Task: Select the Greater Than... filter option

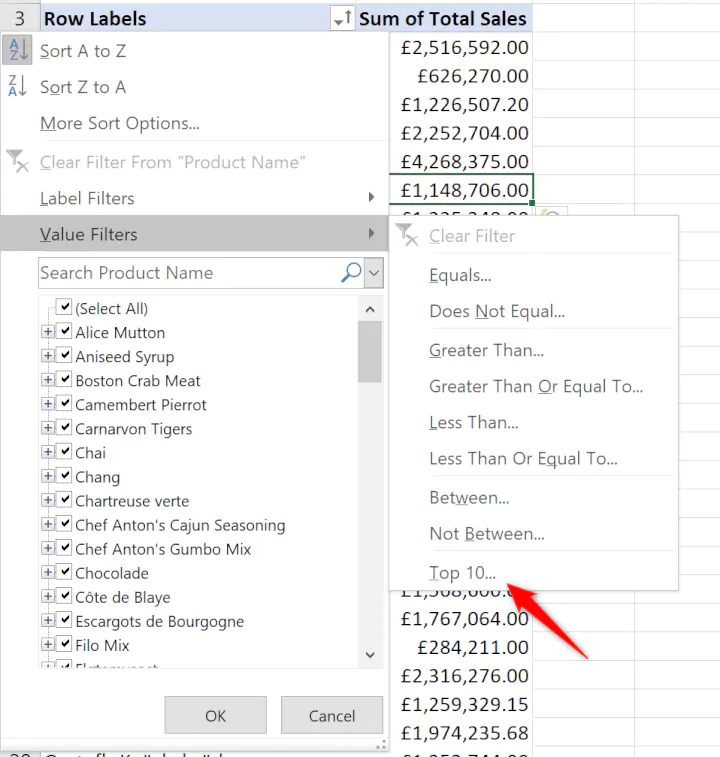Action: [486, 350]
